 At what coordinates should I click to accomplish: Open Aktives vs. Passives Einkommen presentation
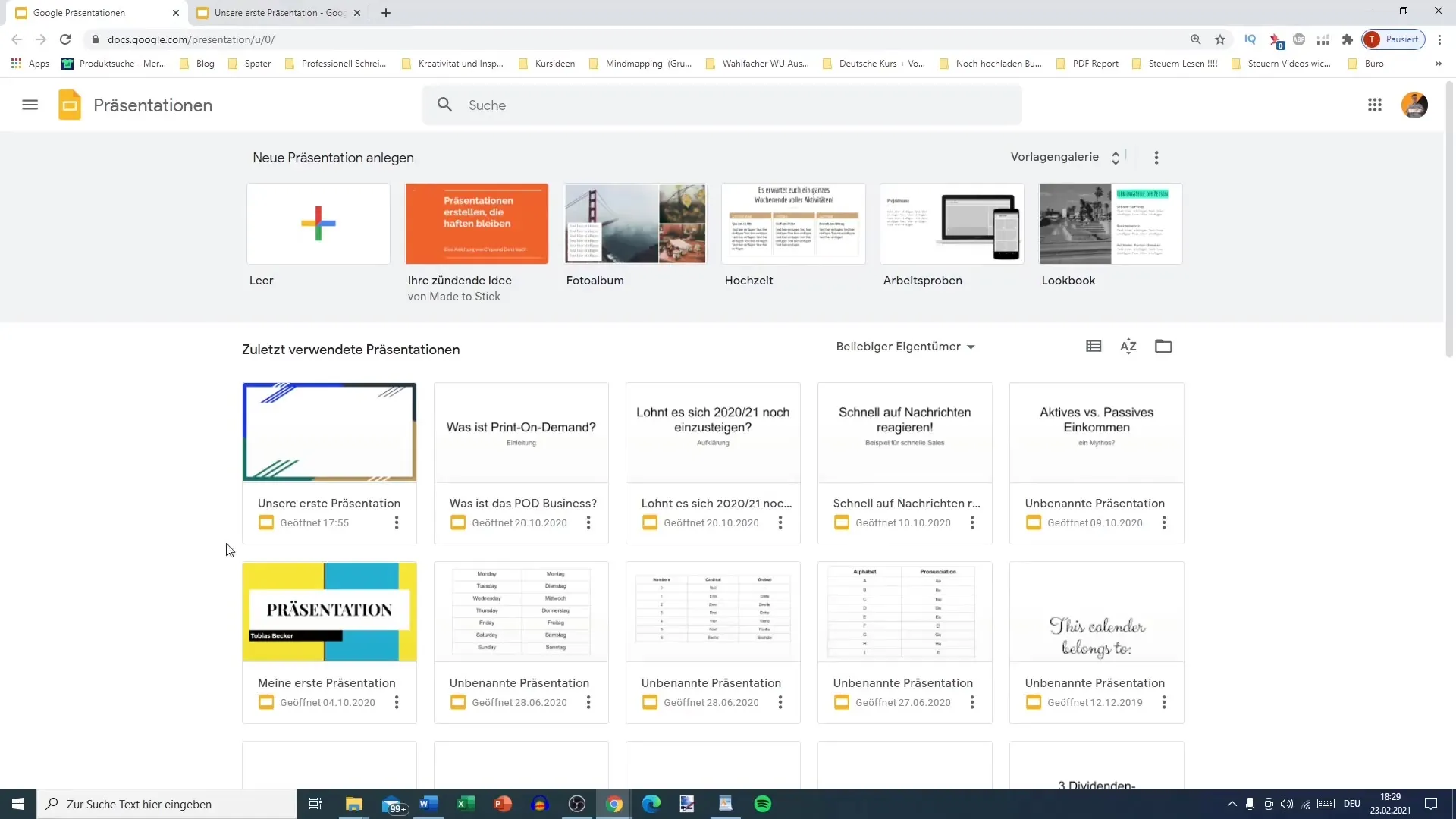click(x=1097, y=432)
